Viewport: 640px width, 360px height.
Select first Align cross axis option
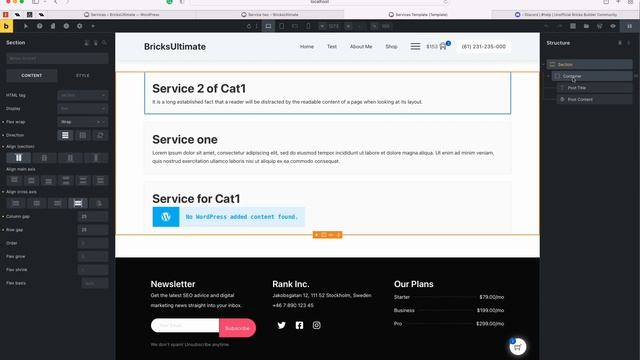click(x=16, y=203)
